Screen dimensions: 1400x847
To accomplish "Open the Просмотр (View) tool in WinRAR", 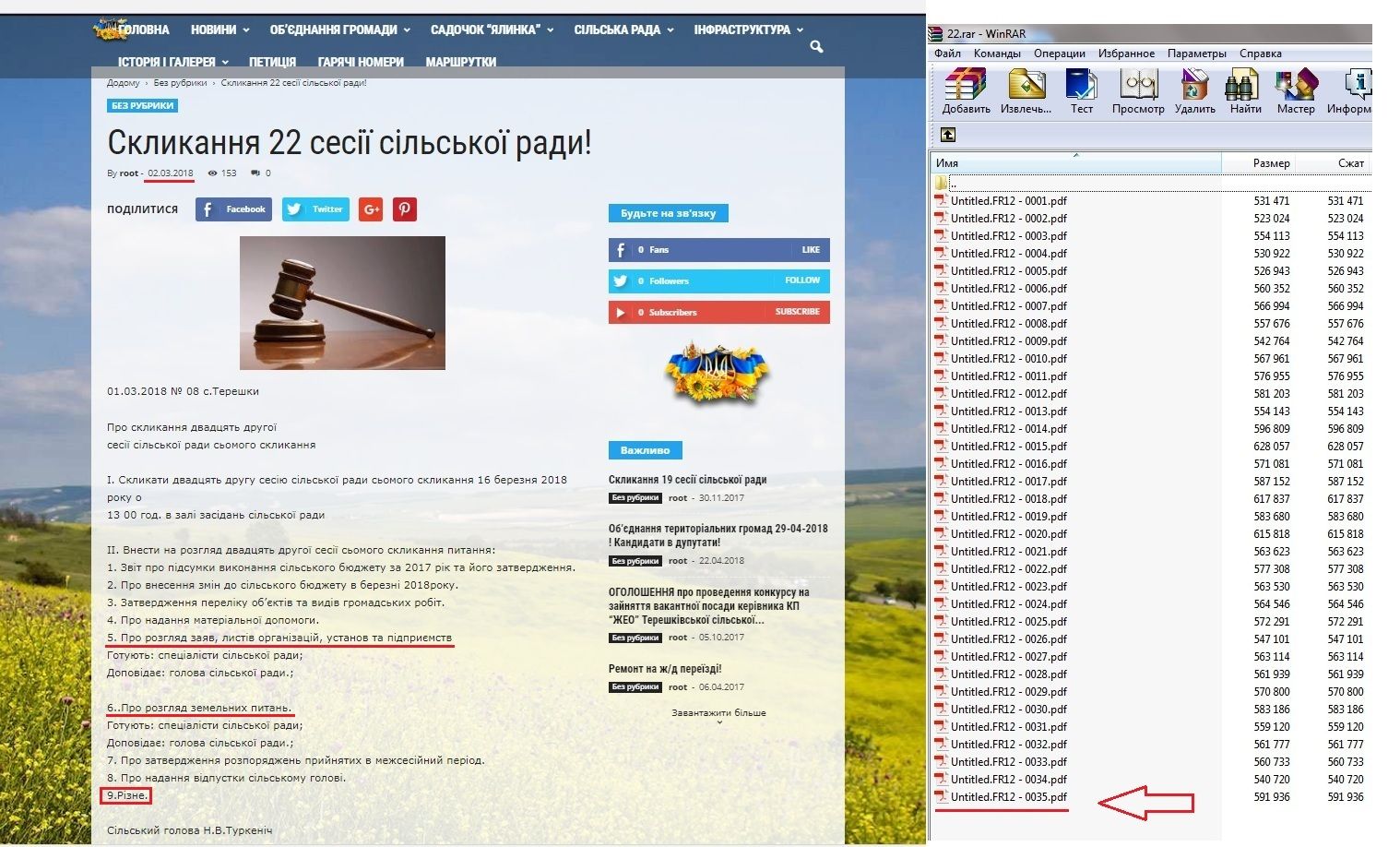I will (x=1136, y=89).
